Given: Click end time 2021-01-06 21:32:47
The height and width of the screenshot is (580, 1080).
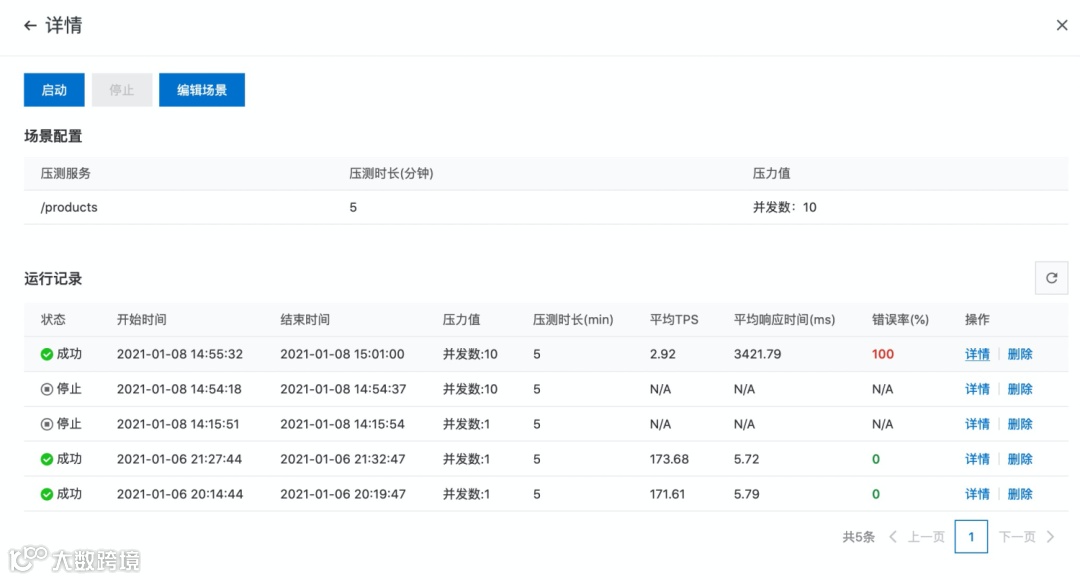Looking at the screenshot, I should (x=342, y=459).
